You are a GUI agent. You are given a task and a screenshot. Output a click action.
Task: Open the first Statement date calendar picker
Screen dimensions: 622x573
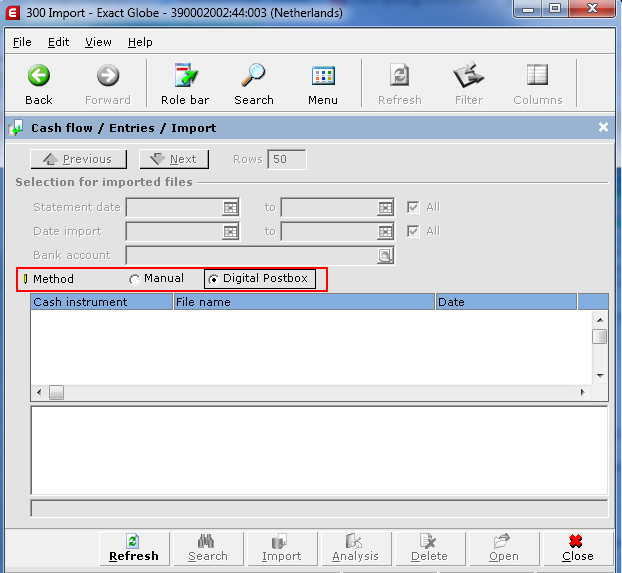230,208
